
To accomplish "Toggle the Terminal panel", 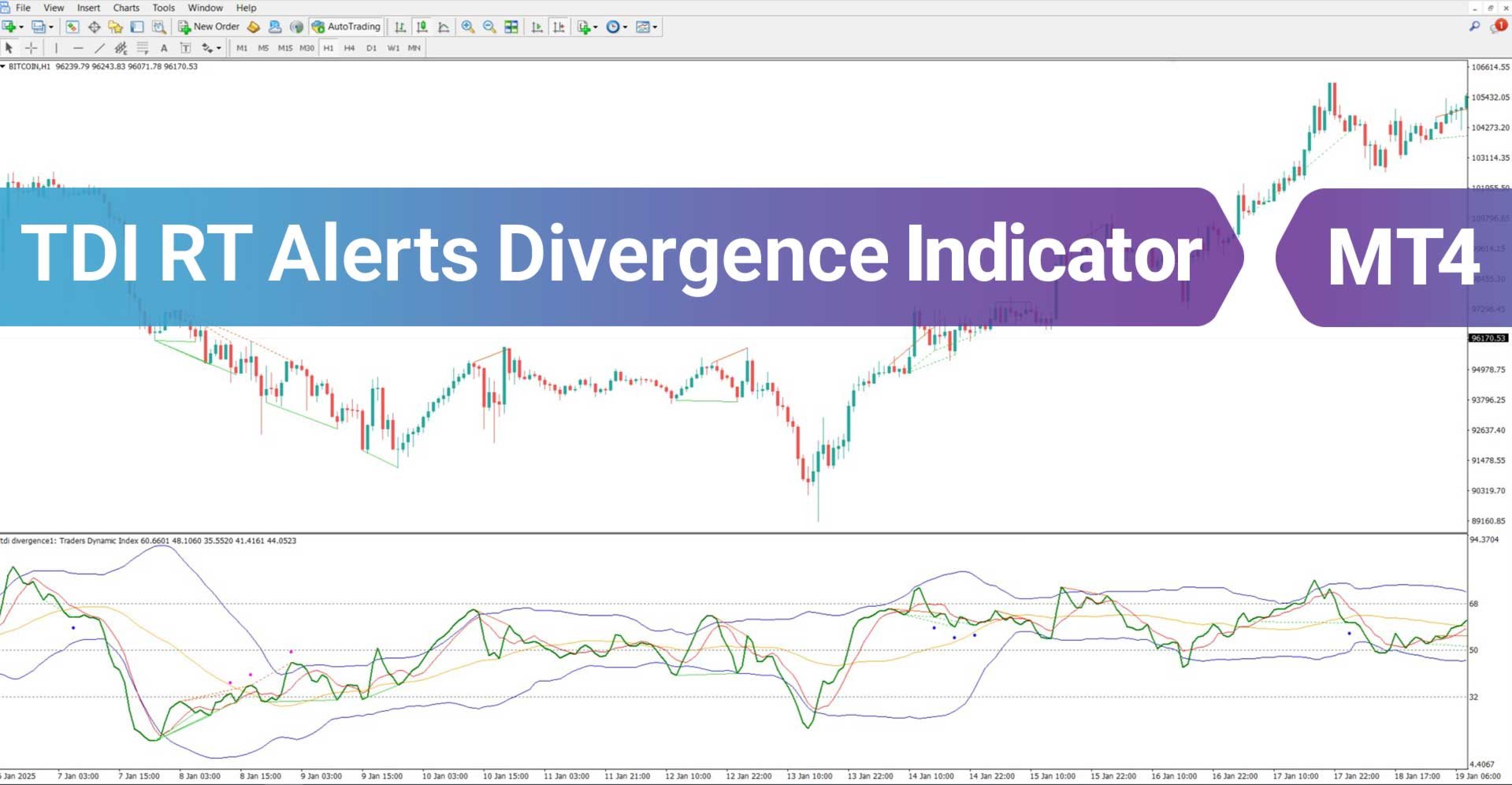I will [x=137, y=27].
